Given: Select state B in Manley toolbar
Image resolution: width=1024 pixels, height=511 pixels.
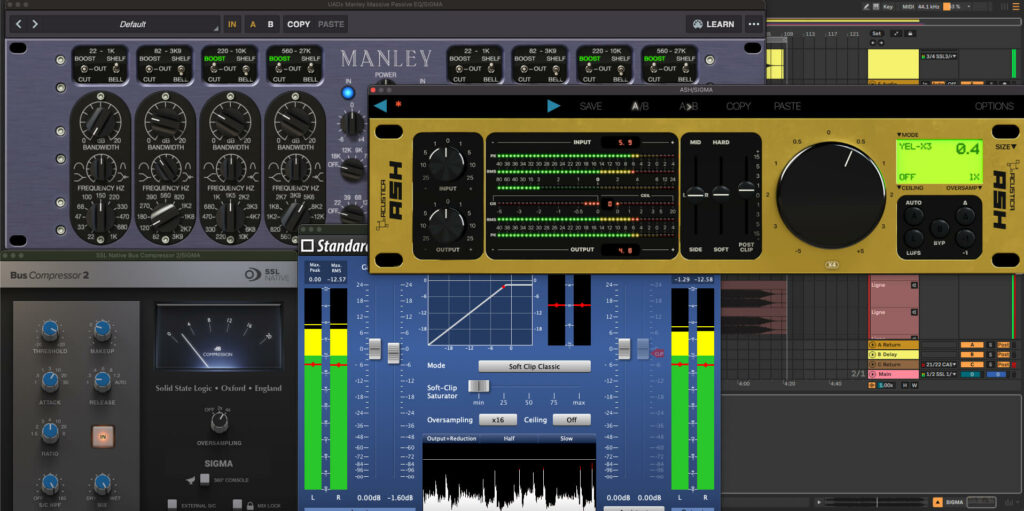Looking at the screenshot, I should pos(270,24).
